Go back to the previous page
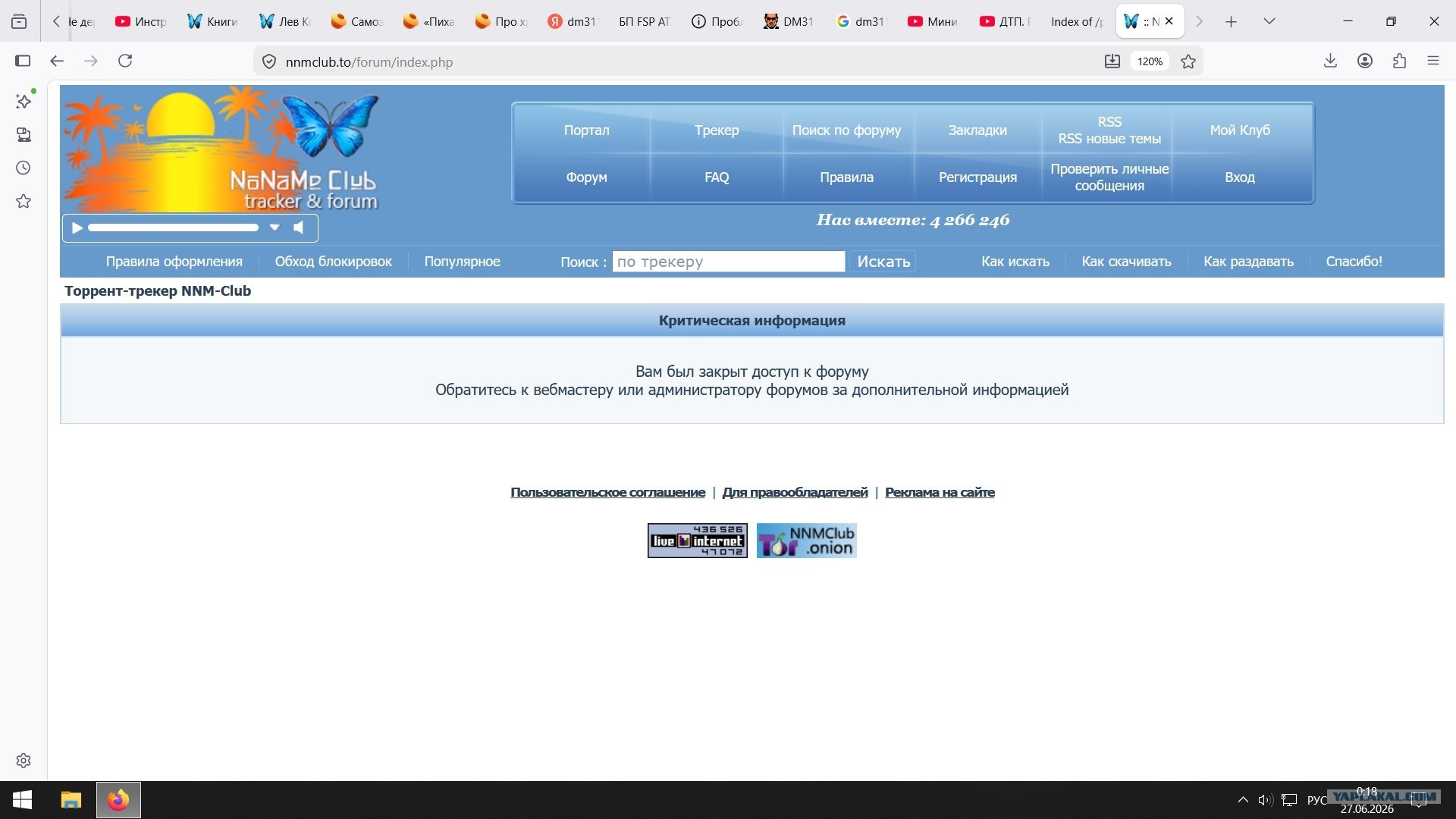Screen dimensions: 1456x819 pyautogui.click(x=57, y=61)
